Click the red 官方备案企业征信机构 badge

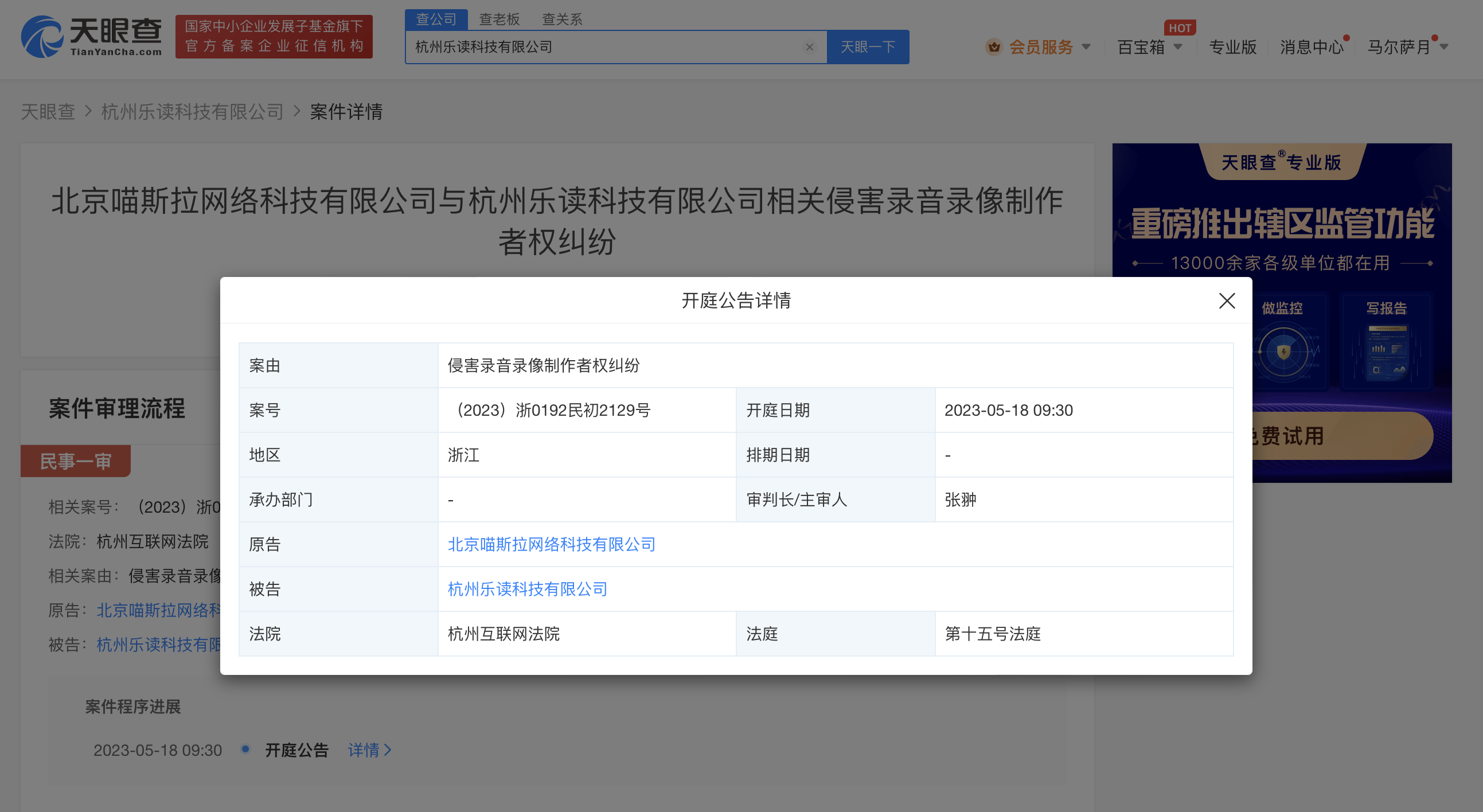pyautogui.click(x=274, y=36)
